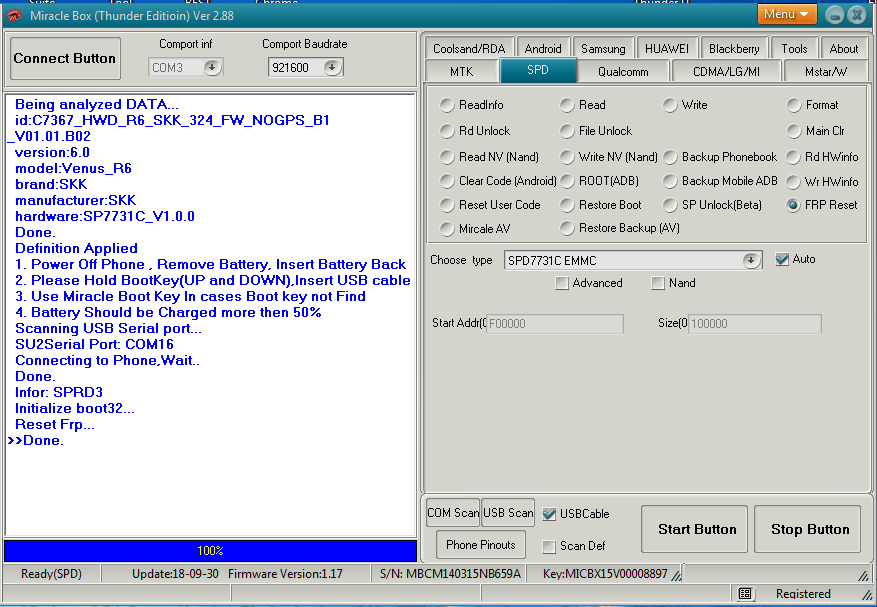Switch to the HUAWEI tab

coord(667,48)
